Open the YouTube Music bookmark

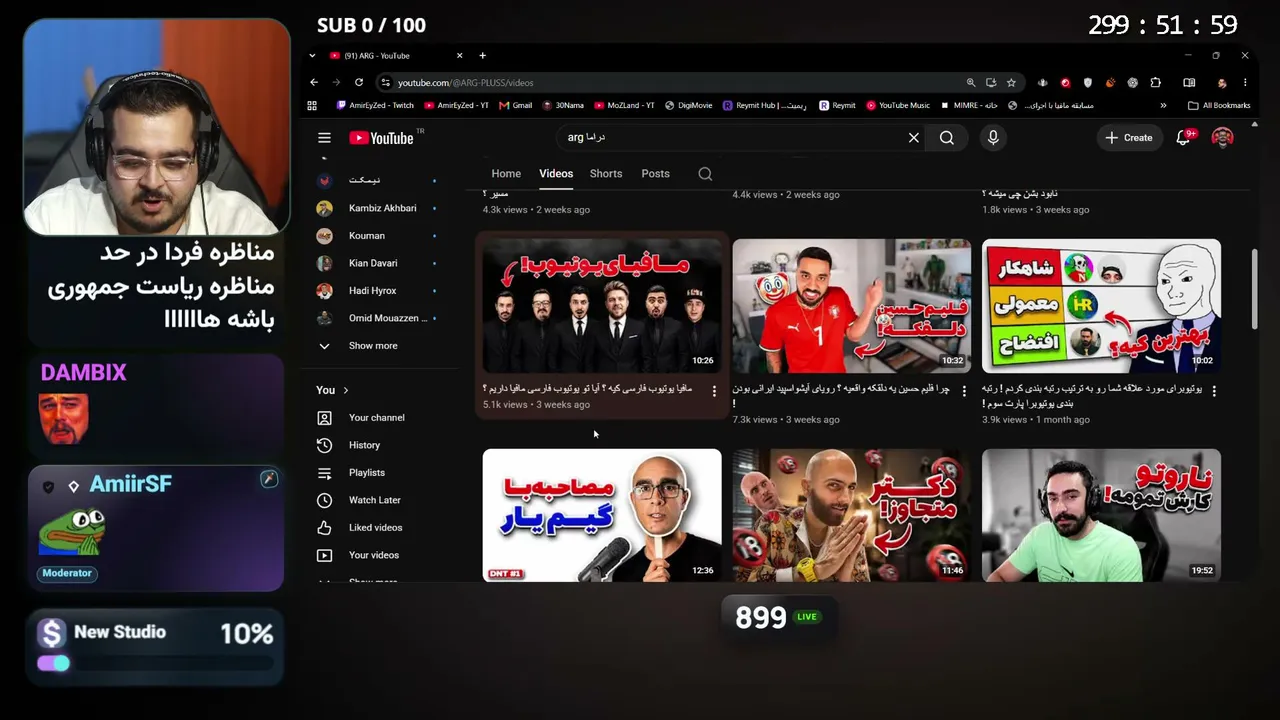[898, 105]
